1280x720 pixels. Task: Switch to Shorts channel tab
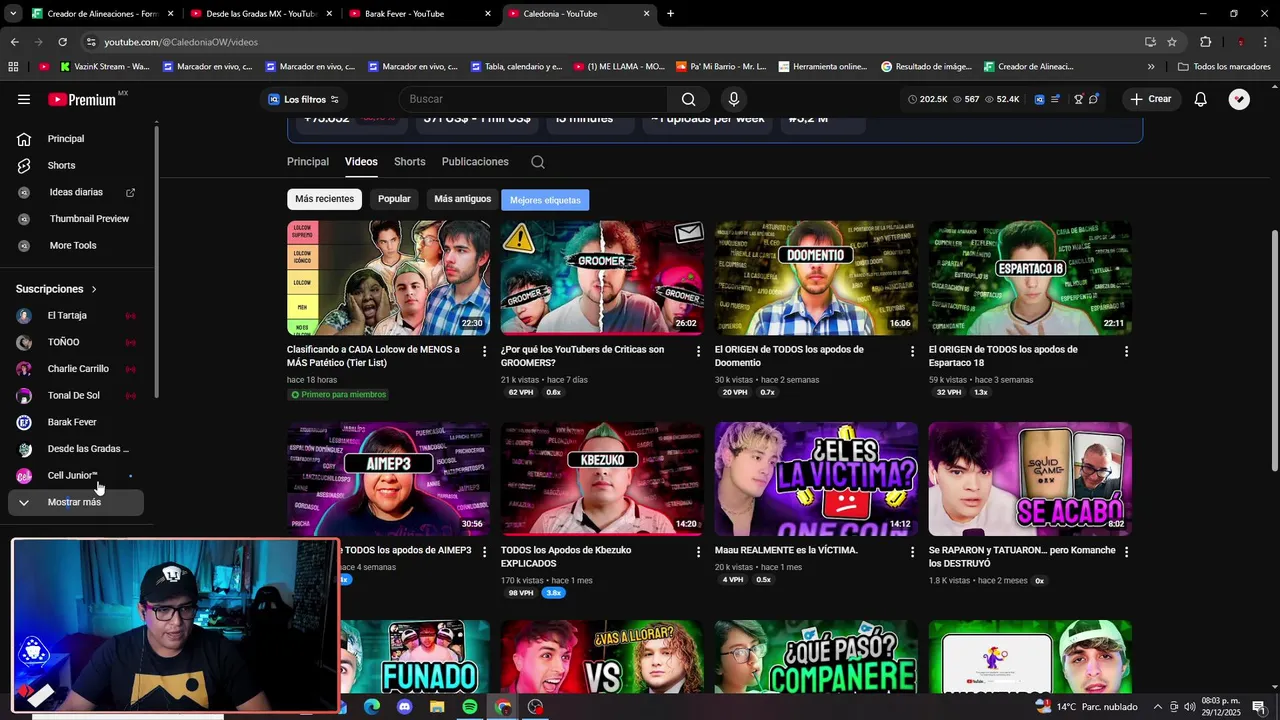(x=409, y=162)
